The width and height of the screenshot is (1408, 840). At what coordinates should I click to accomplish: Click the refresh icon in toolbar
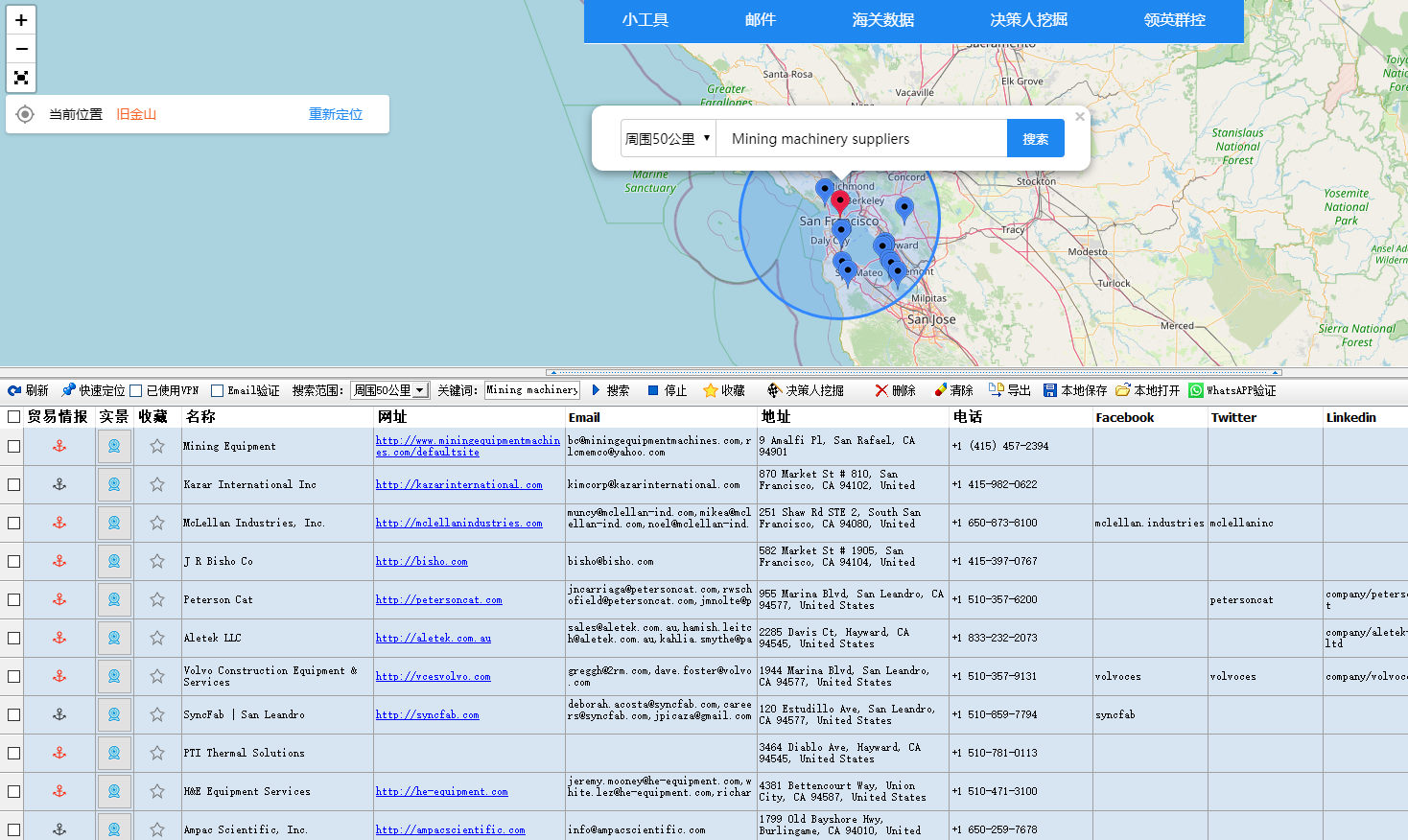14,390
